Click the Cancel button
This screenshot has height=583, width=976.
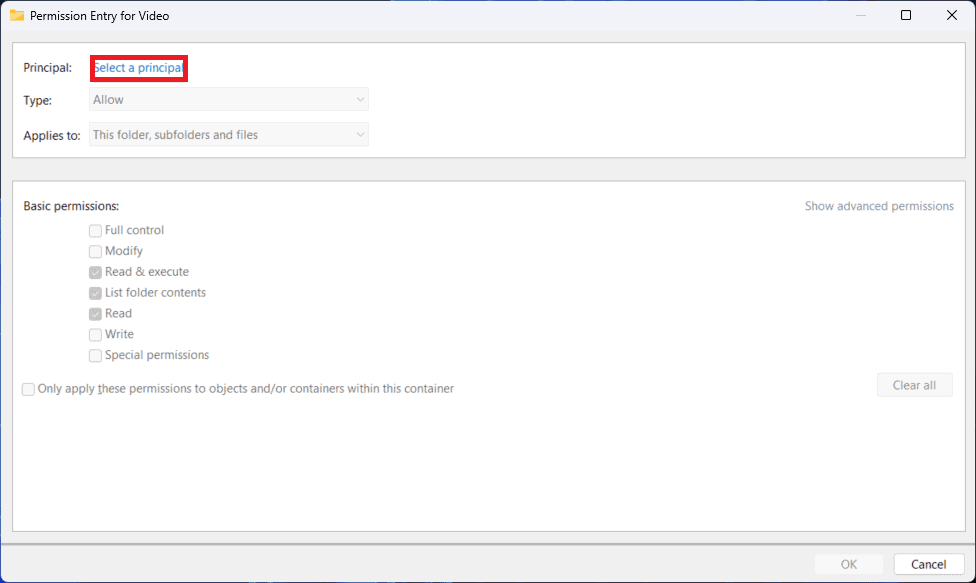pyautogui.click(x=929, y=565)
